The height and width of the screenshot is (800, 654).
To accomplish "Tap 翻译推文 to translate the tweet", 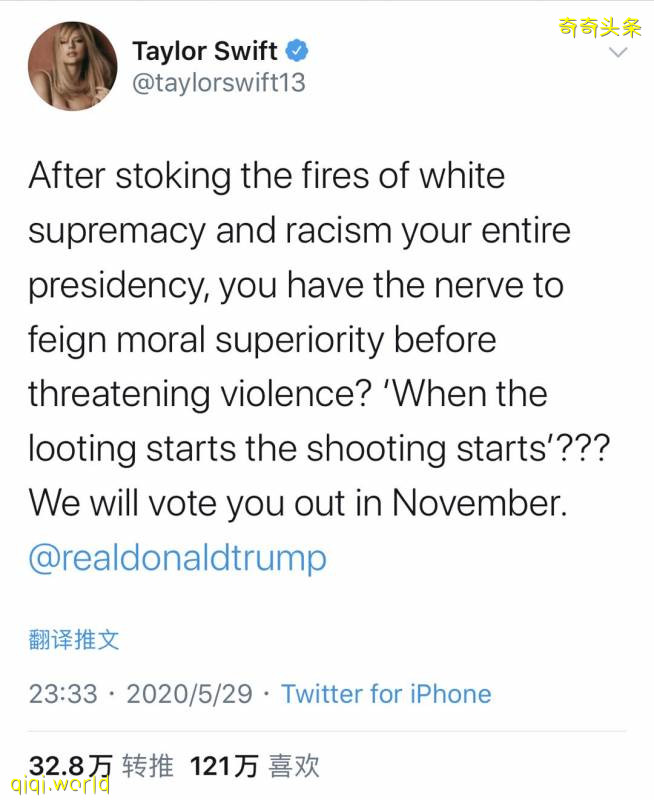I will tap(74, 640).
